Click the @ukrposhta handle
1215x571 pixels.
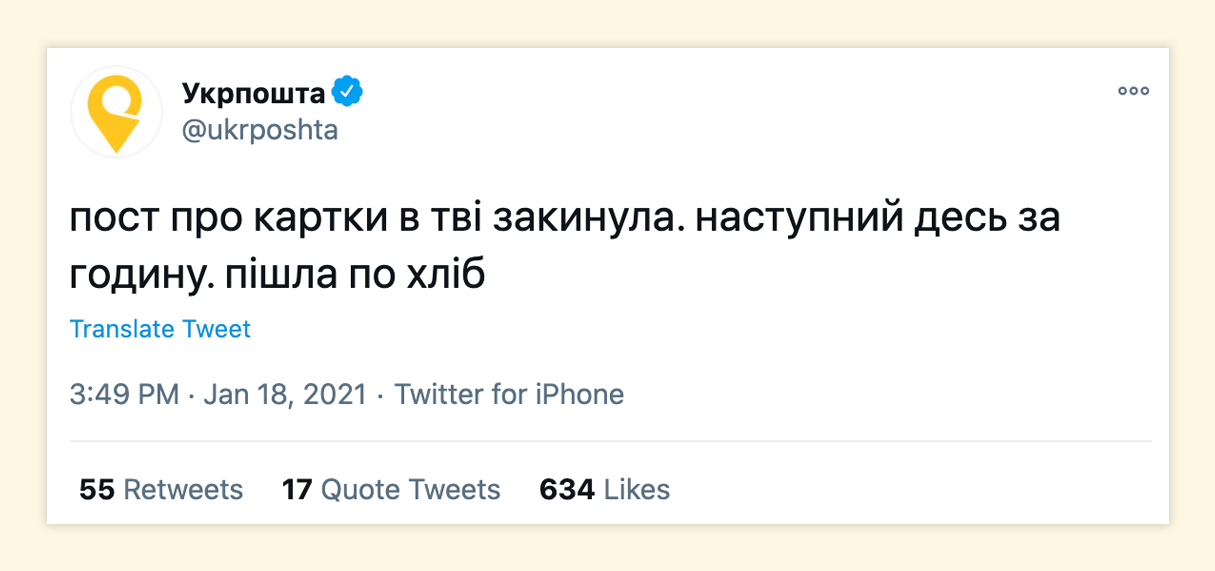pyautogui.click(x=260, y=130)
